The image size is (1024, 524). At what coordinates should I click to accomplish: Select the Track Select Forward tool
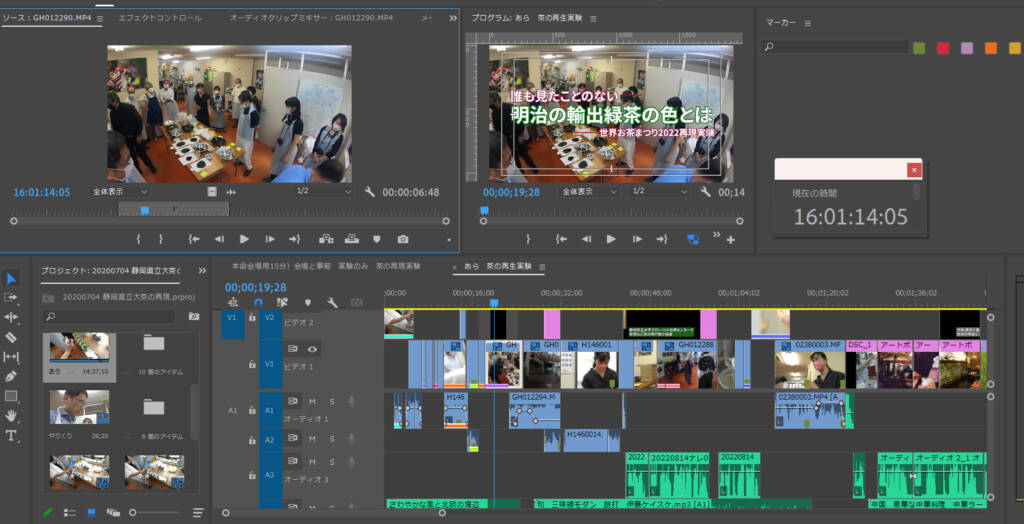(11, 298)
